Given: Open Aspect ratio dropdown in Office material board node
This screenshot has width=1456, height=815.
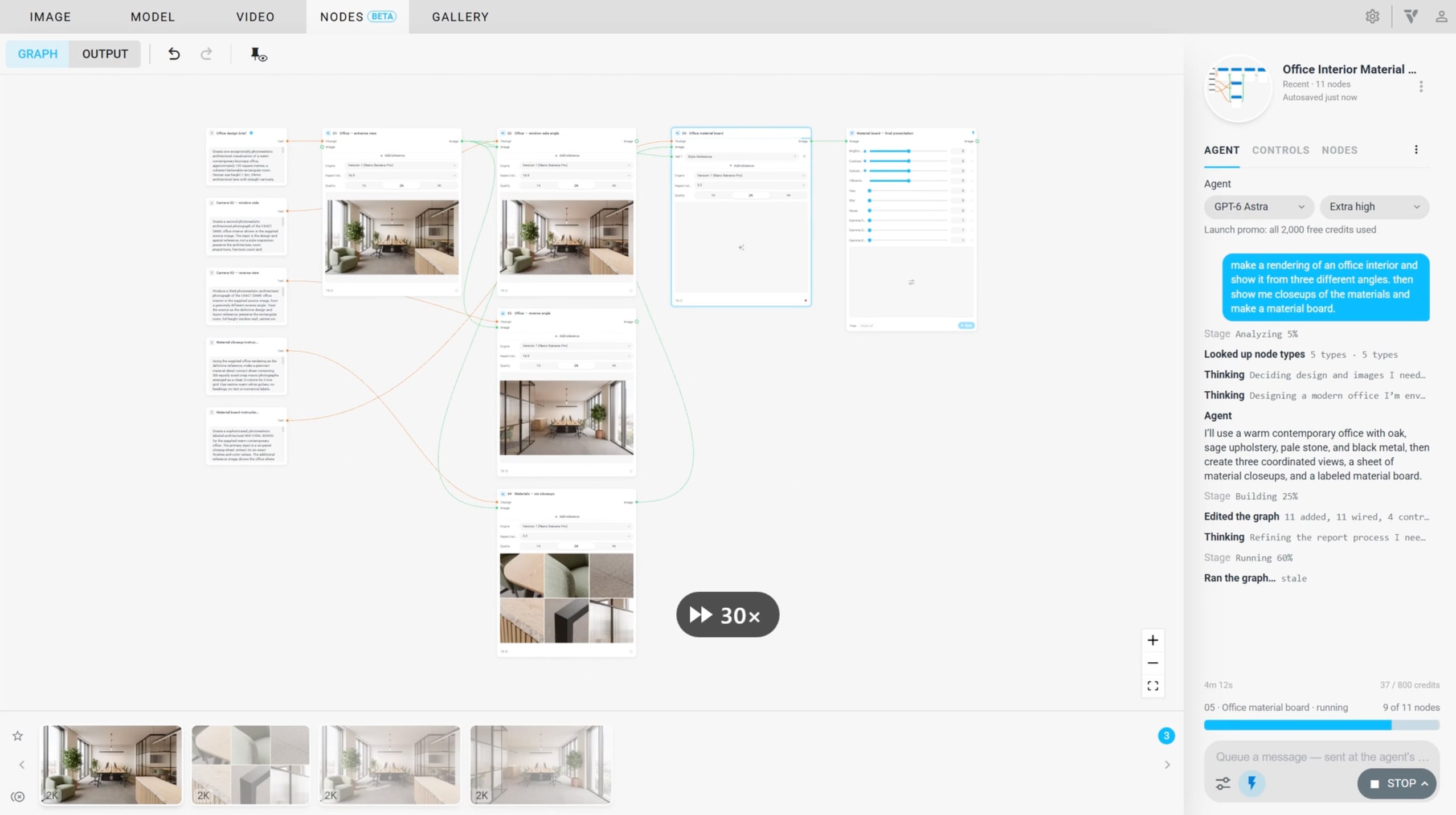Looking at the screenshot, I should 751,185.
